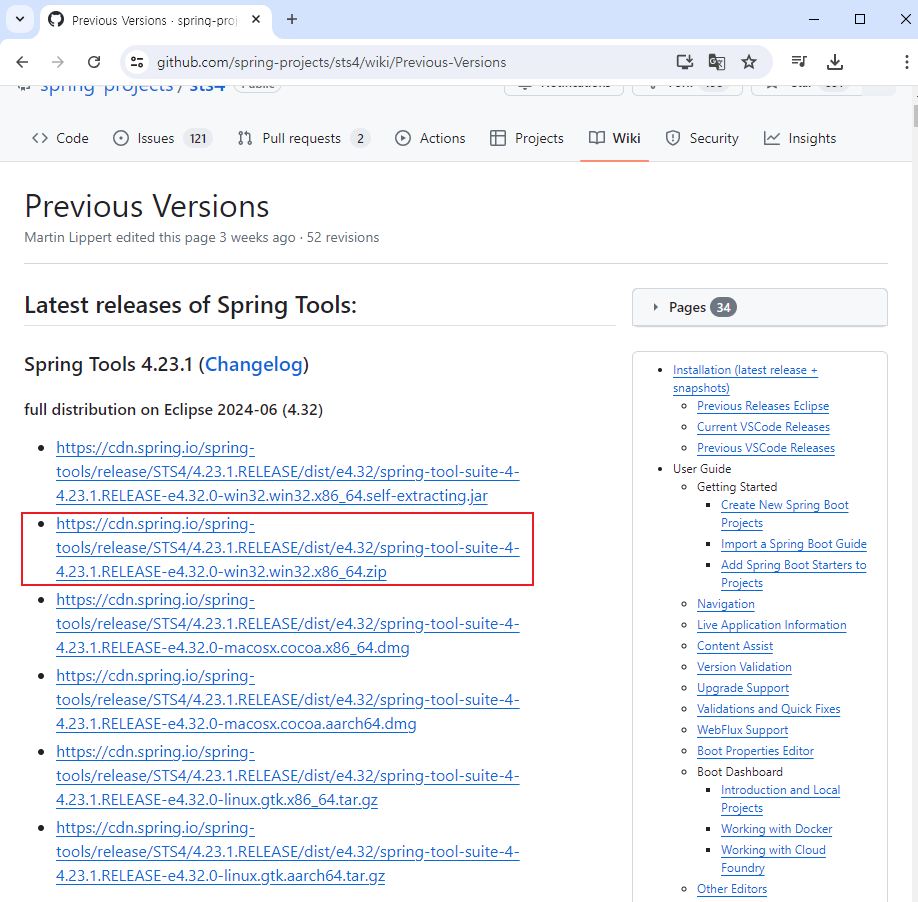This screenshot has width=918, height=902.
Task: Open the Changelog link
Action: coord(254,365)
